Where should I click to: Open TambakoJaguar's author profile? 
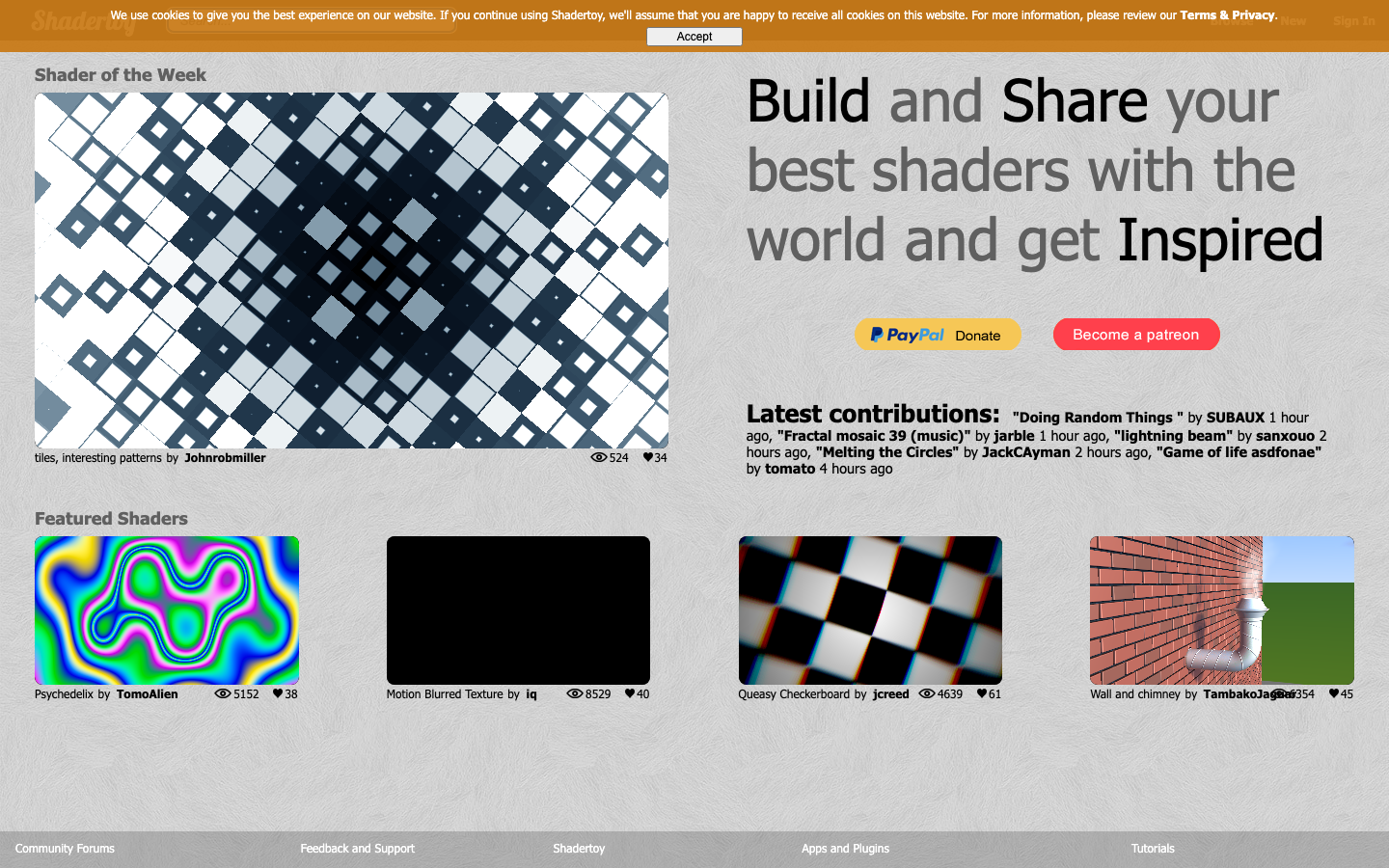click(x=1249, y=694)
